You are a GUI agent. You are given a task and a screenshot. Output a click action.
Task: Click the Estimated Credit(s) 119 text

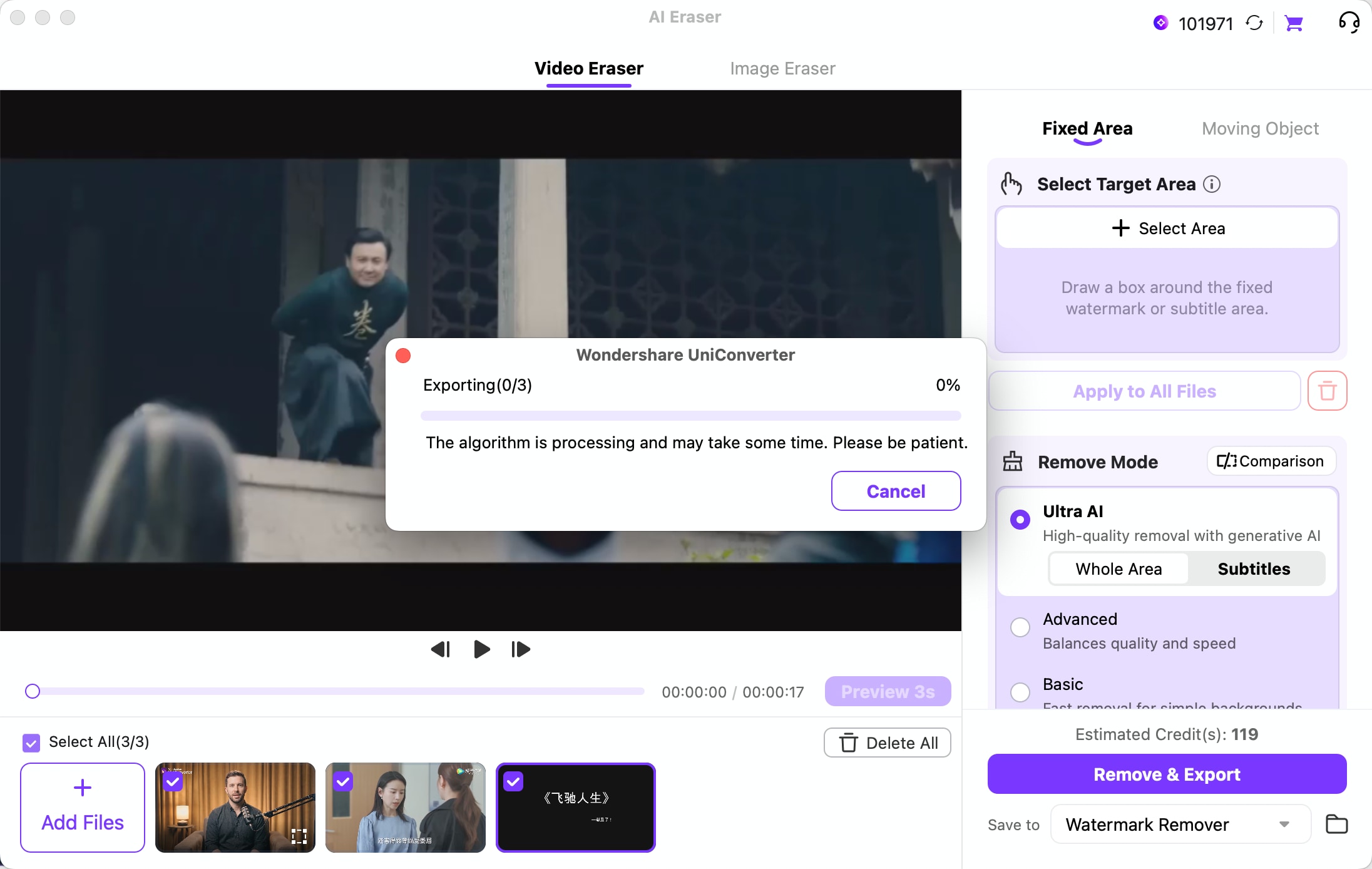1167,734
